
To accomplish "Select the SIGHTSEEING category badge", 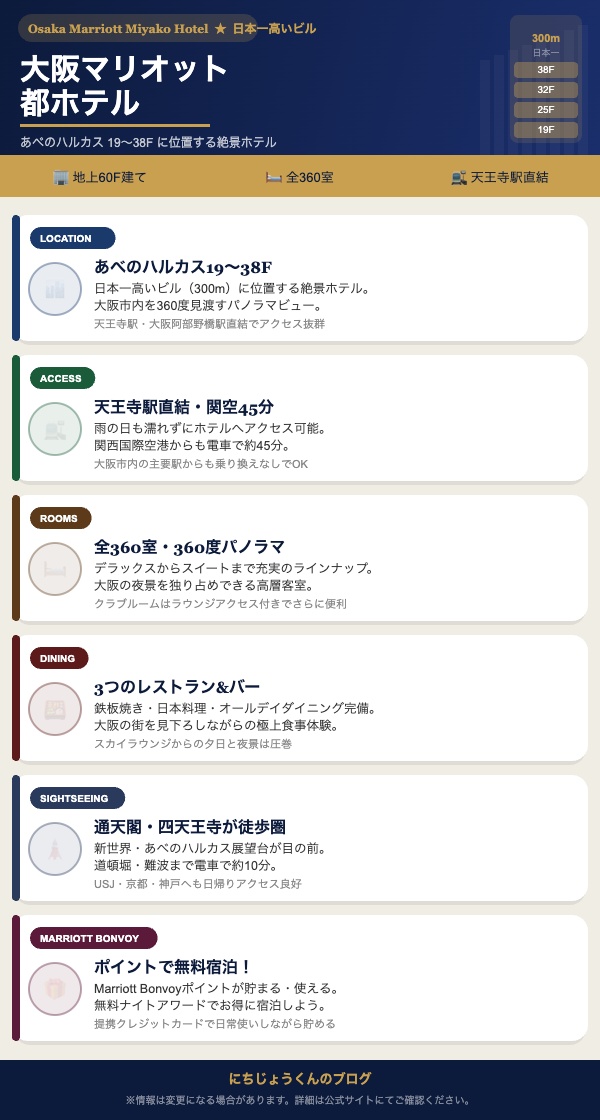I will (77, 798).
